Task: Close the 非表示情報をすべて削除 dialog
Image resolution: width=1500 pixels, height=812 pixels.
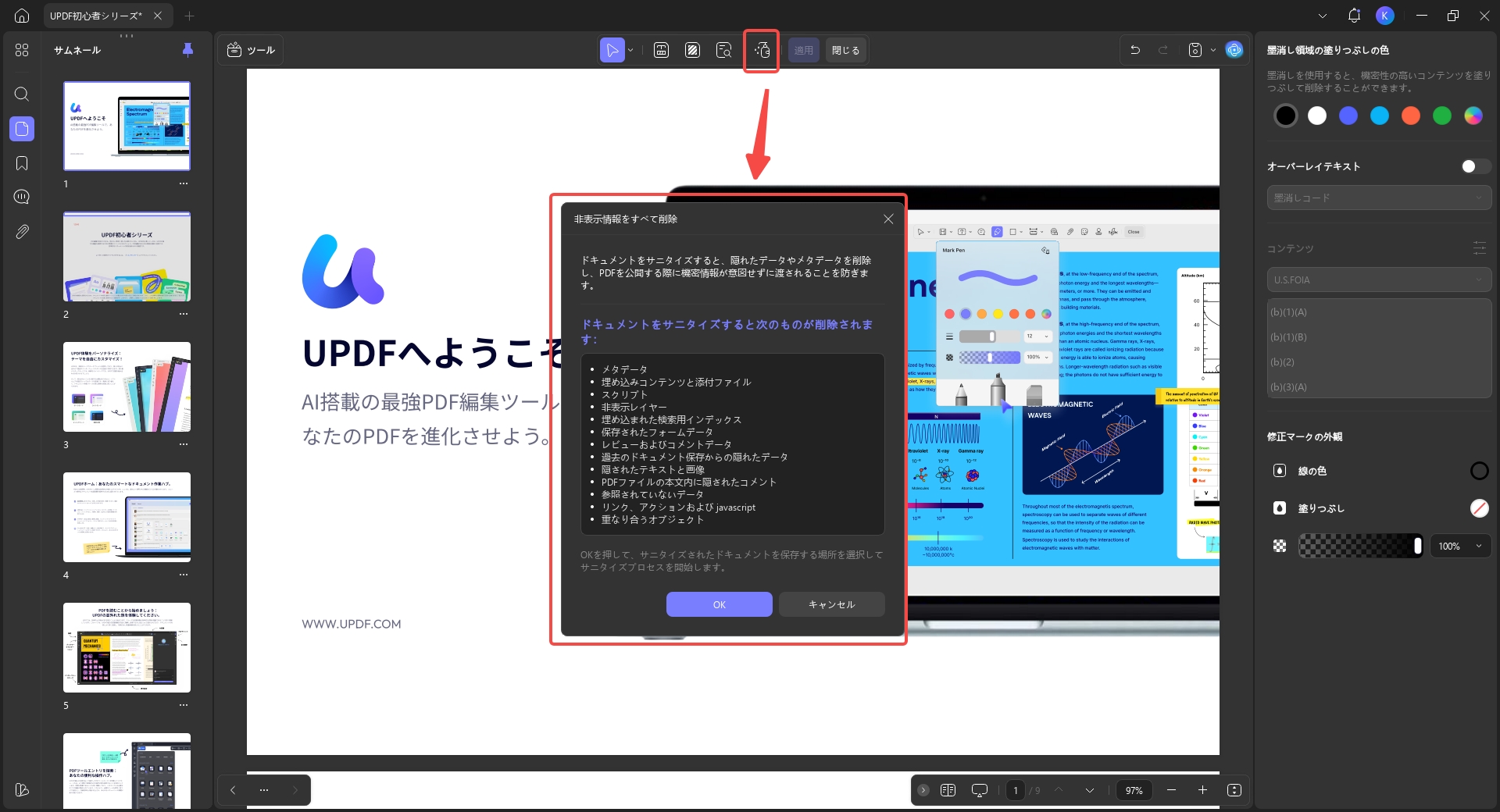Action: coord(888,219)
